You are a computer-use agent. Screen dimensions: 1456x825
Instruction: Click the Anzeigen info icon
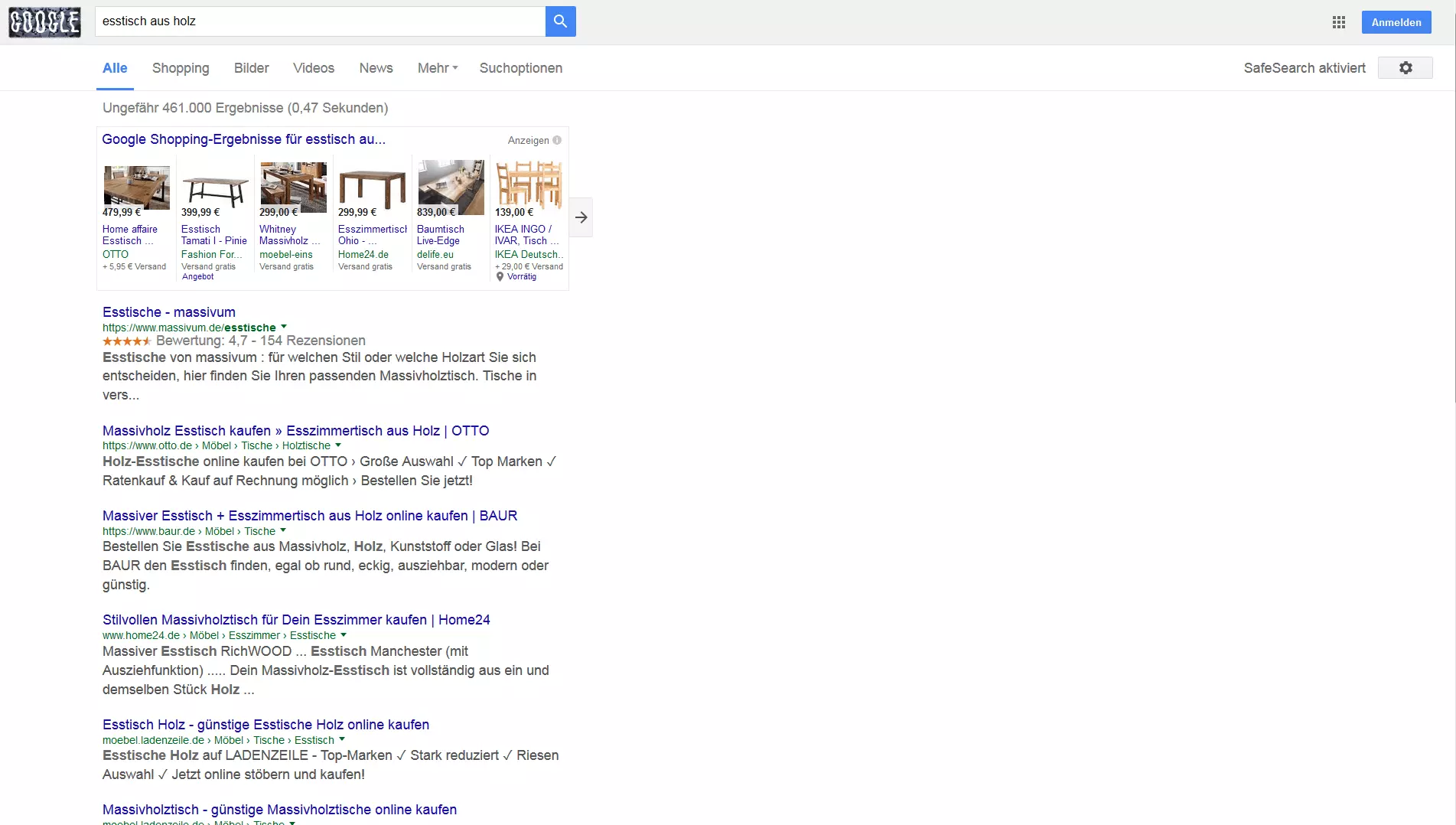[x=557, y=140]
